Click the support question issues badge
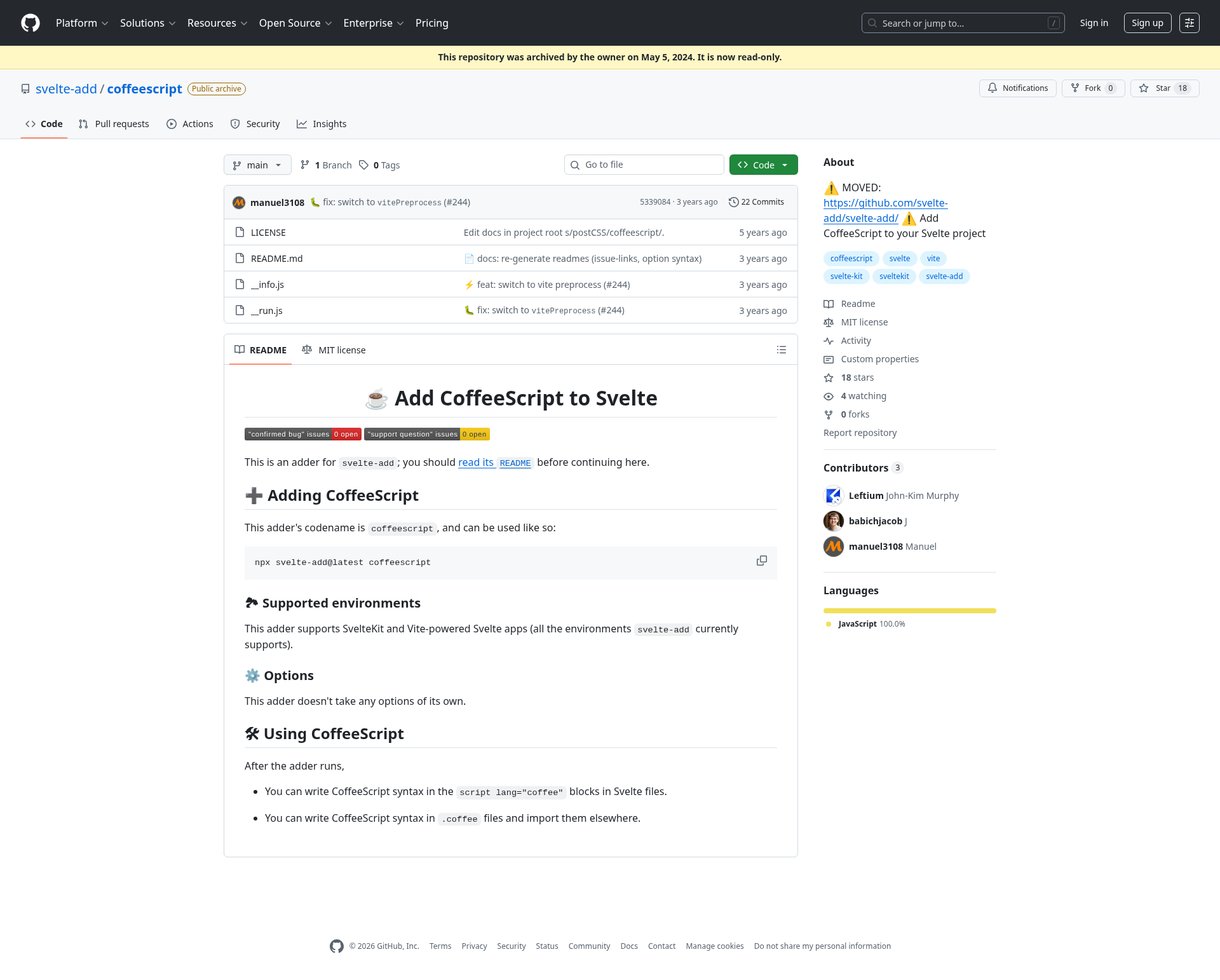The image size is (1220, 980). tap(427, 434)
